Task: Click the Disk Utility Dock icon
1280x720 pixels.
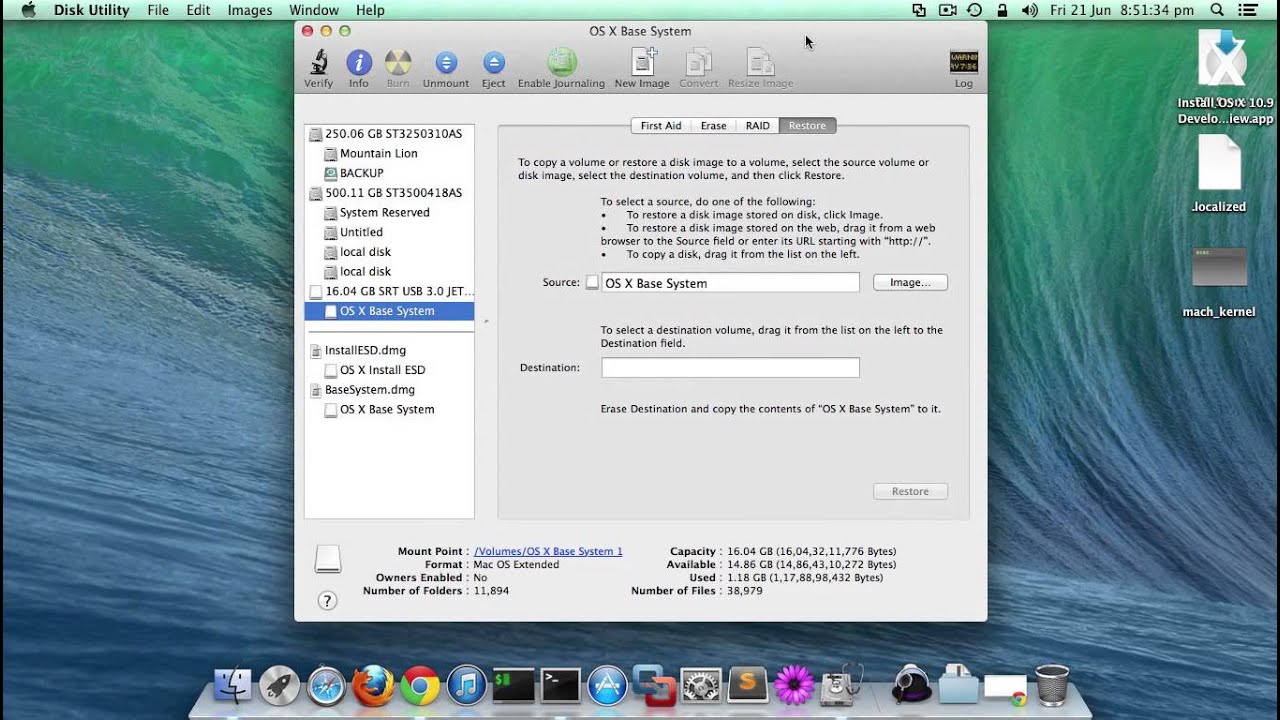Action: pyautogui.click(x=842, y=685)
